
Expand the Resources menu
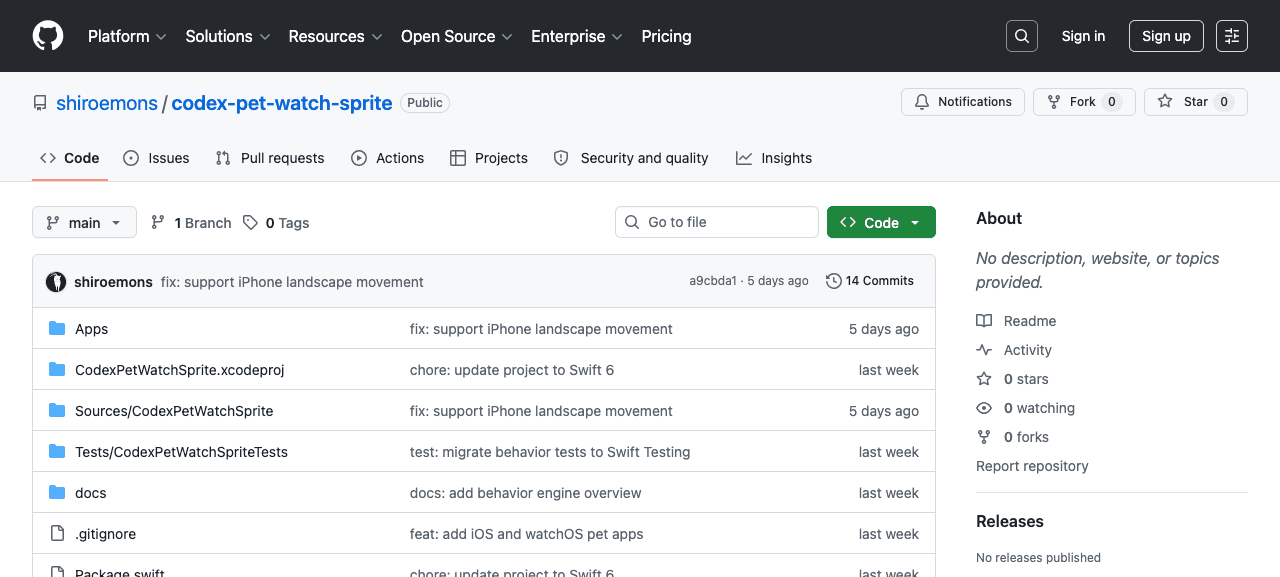[x=335, y=36]
